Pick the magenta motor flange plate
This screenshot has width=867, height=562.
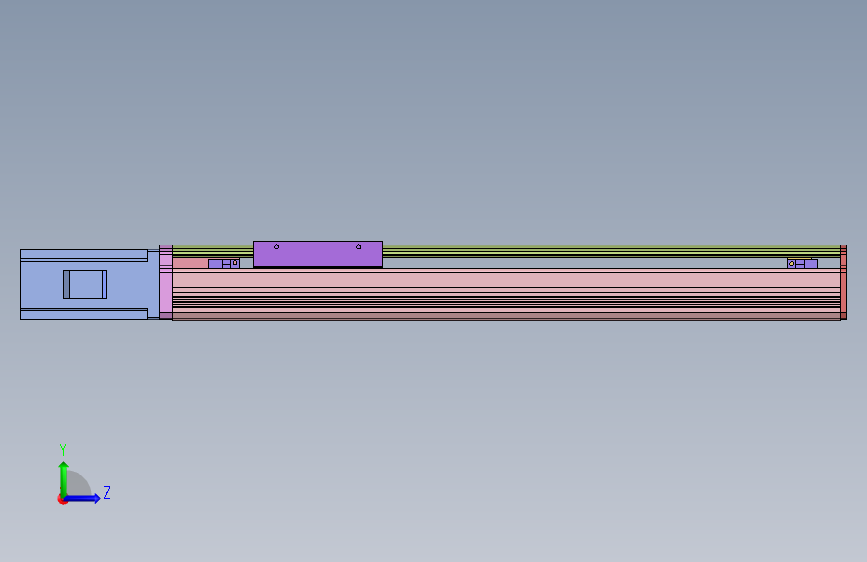(x=166, y=283)
